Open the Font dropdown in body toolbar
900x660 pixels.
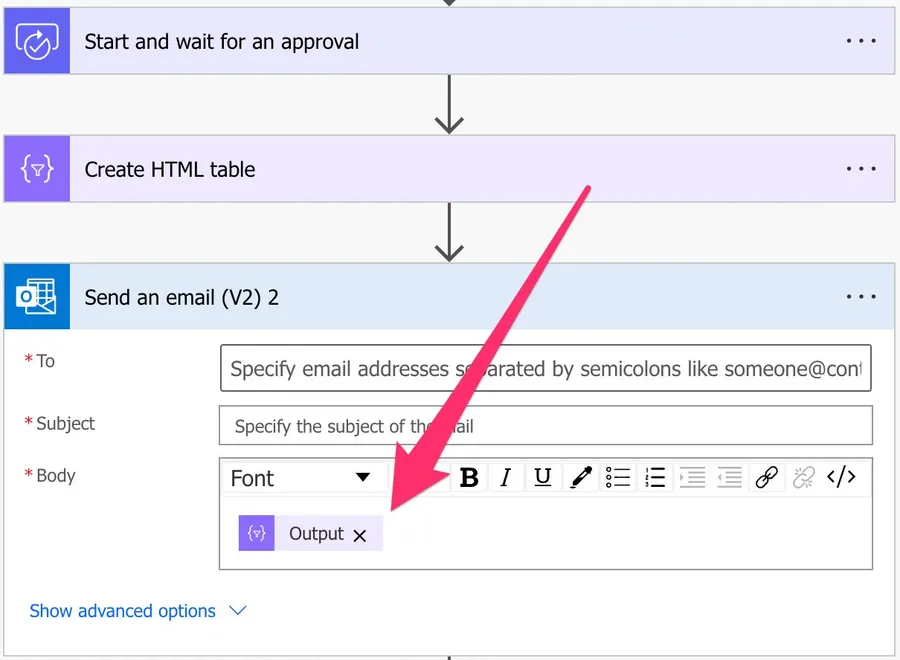pos(300,478)
